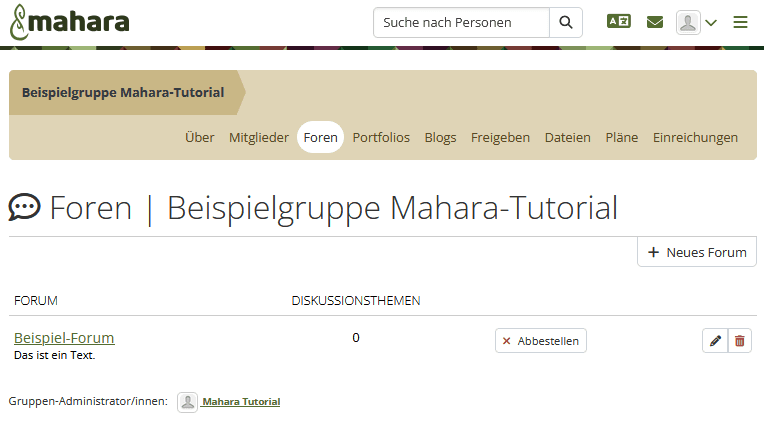Screen dimensions: 764x426
Task: Open the Beispiel-Forum link
Action: [x=64, y=338]
